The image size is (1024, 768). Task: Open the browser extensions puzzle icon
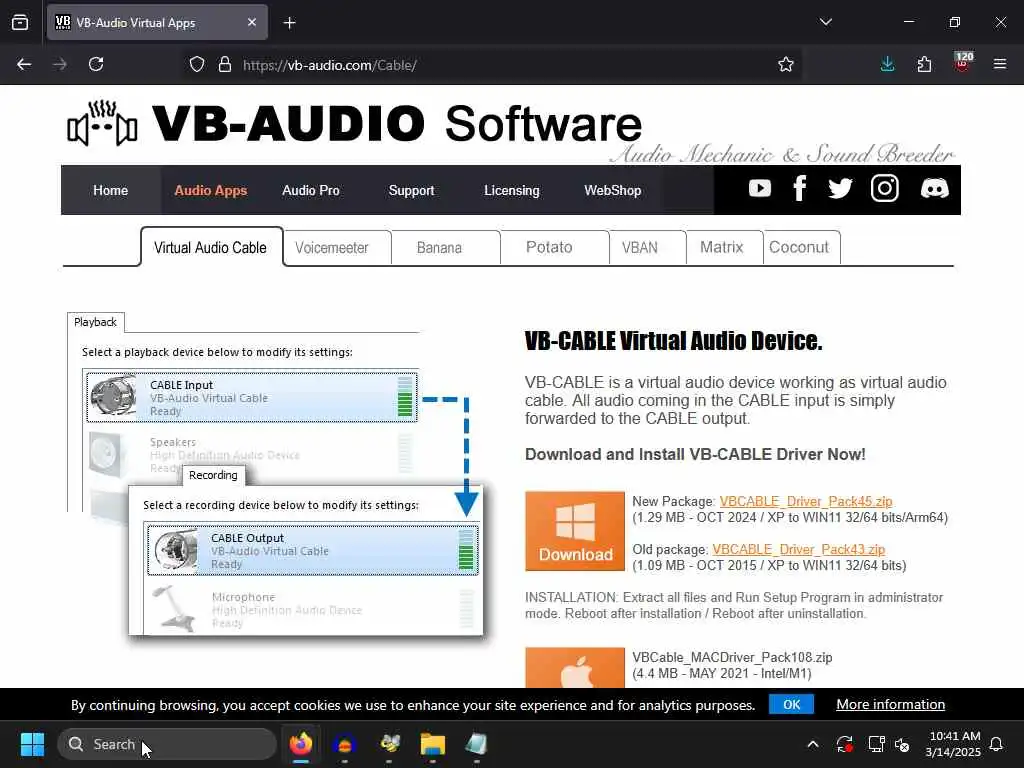(x=924, y=64)
